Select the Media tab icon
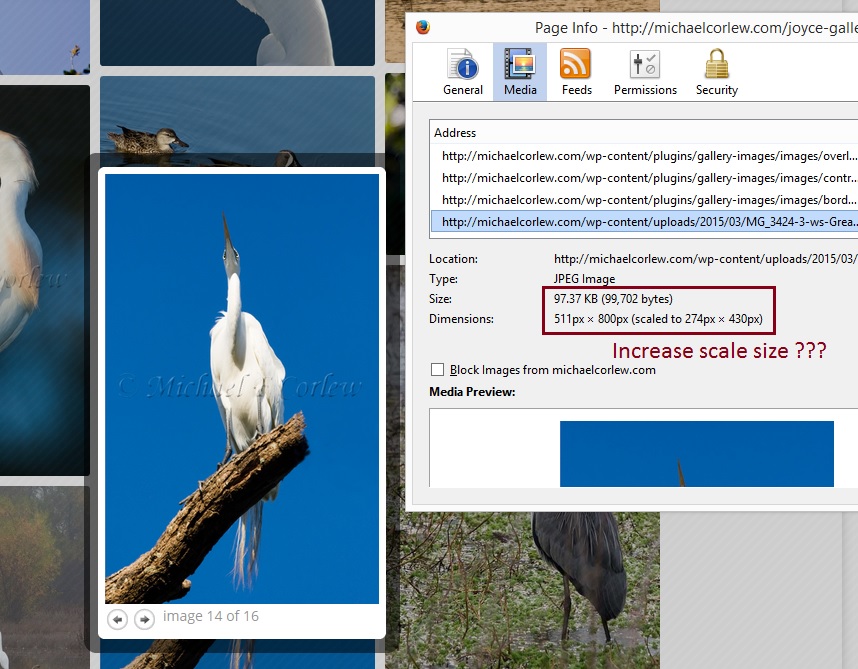The image size is (858, 669). [x=520, y=73]
